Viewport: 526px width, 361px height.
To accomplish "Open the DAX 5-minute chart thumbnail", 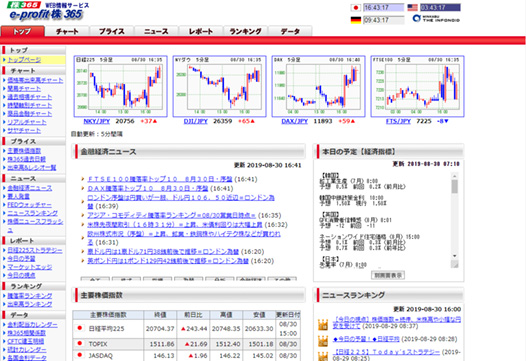I will [318, 86].
